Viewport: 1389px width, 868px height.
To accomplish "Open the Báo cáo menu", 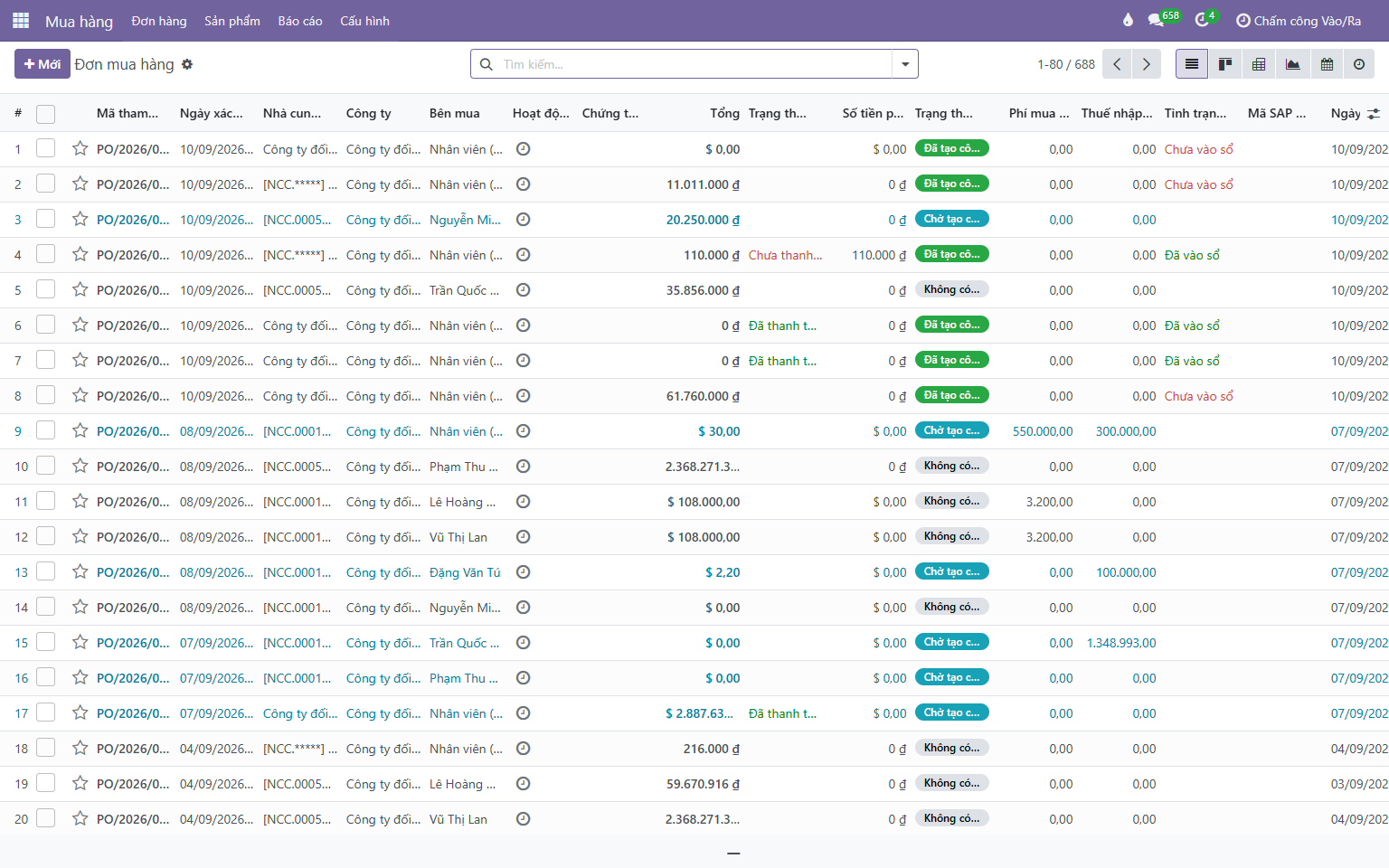I will pyautogui.click(x=300, y=21).
